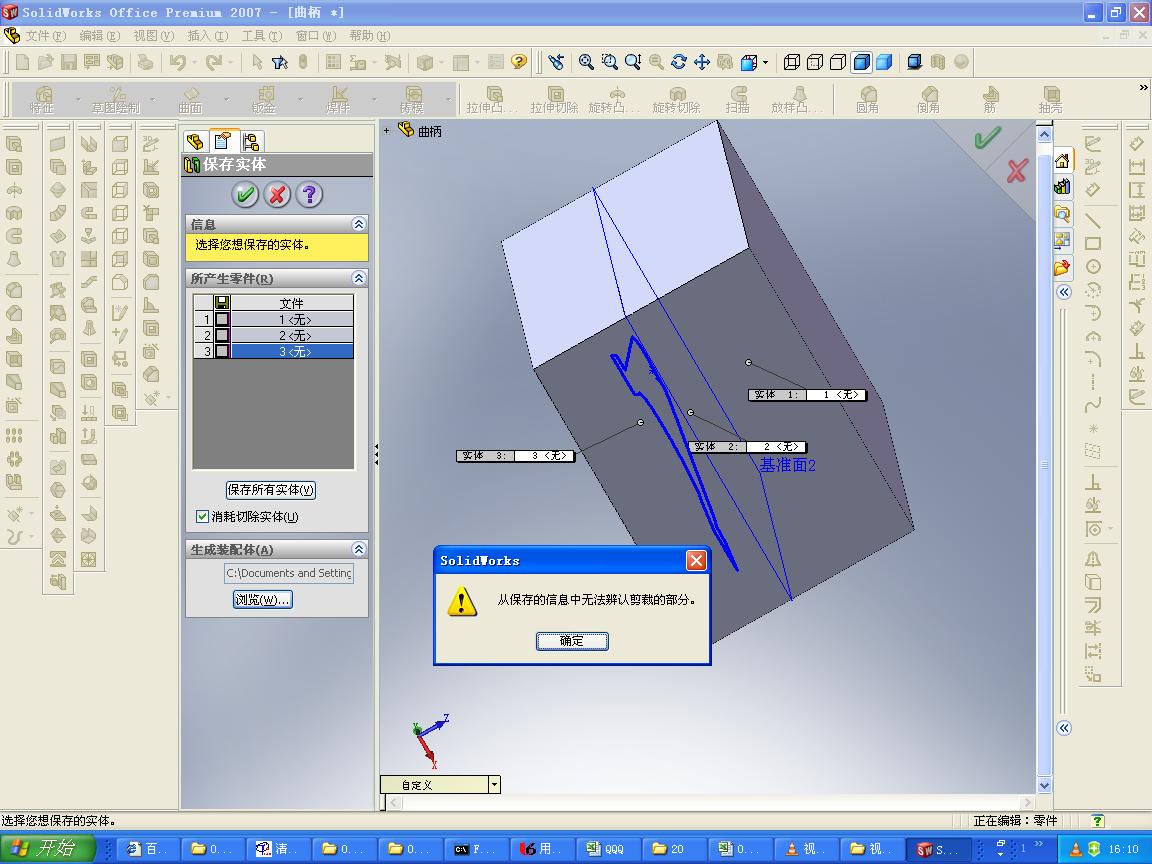Click the cmd window taskbar button F...
The height and width of the screenshot is (864, 1152).
coord(478,849)
